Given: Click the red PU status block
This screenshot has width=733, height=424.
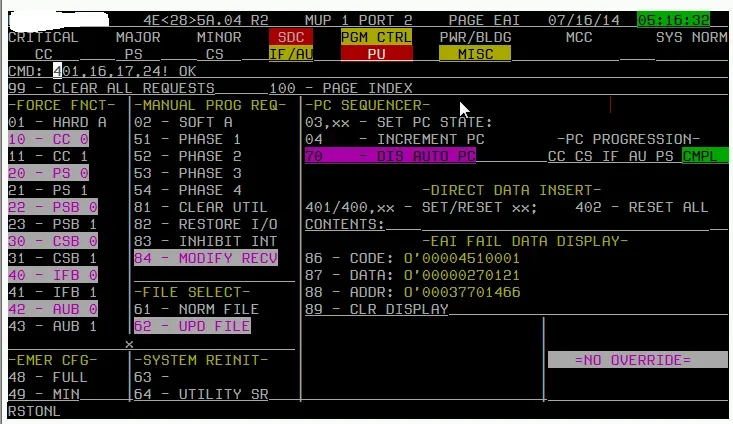Looking at the screenshot, I should tap(376, 54).
